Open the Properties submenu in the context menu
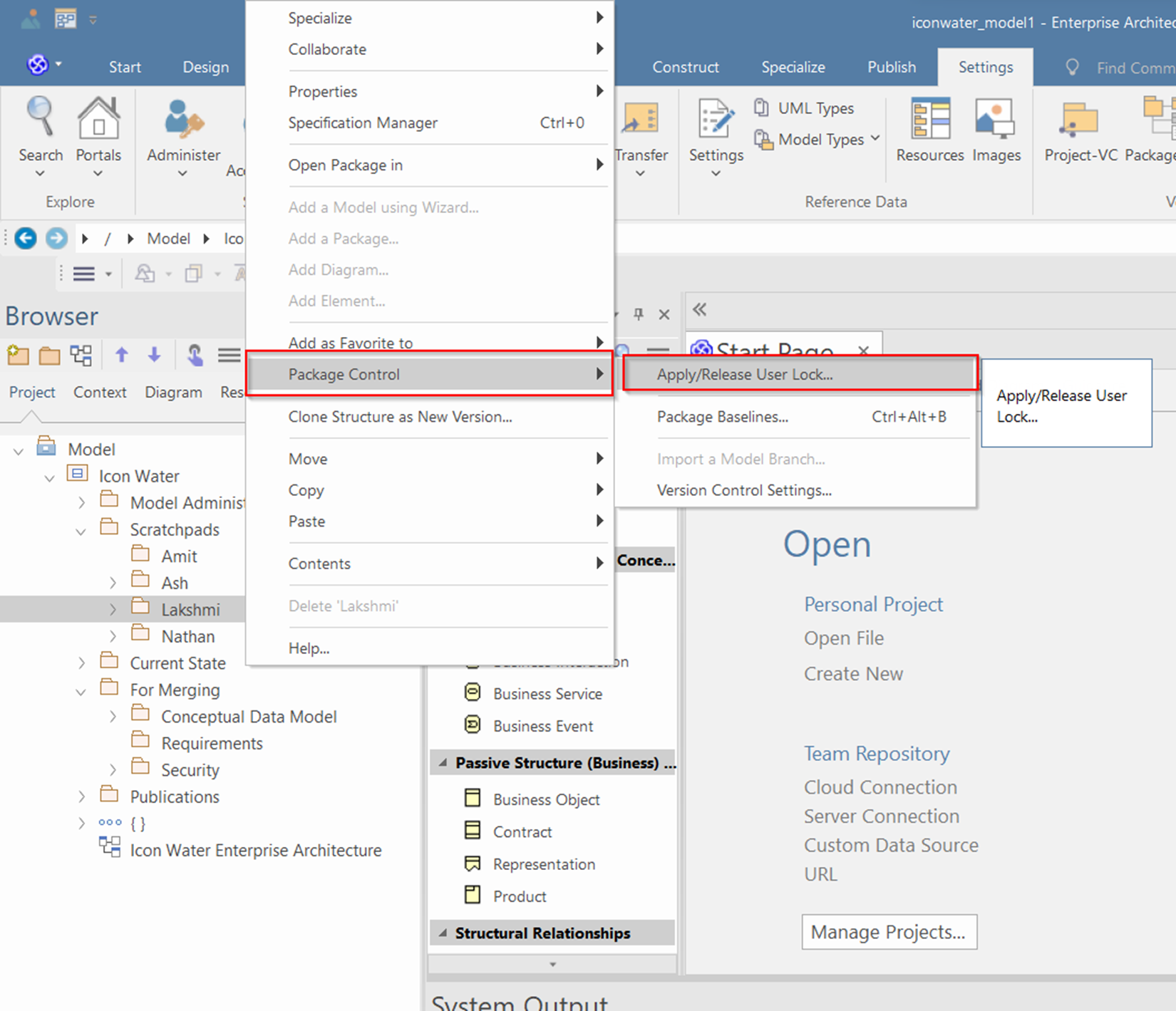The height and width of the screenshot is (1011, 1176). pyautogui.click(x=429, y=91)
